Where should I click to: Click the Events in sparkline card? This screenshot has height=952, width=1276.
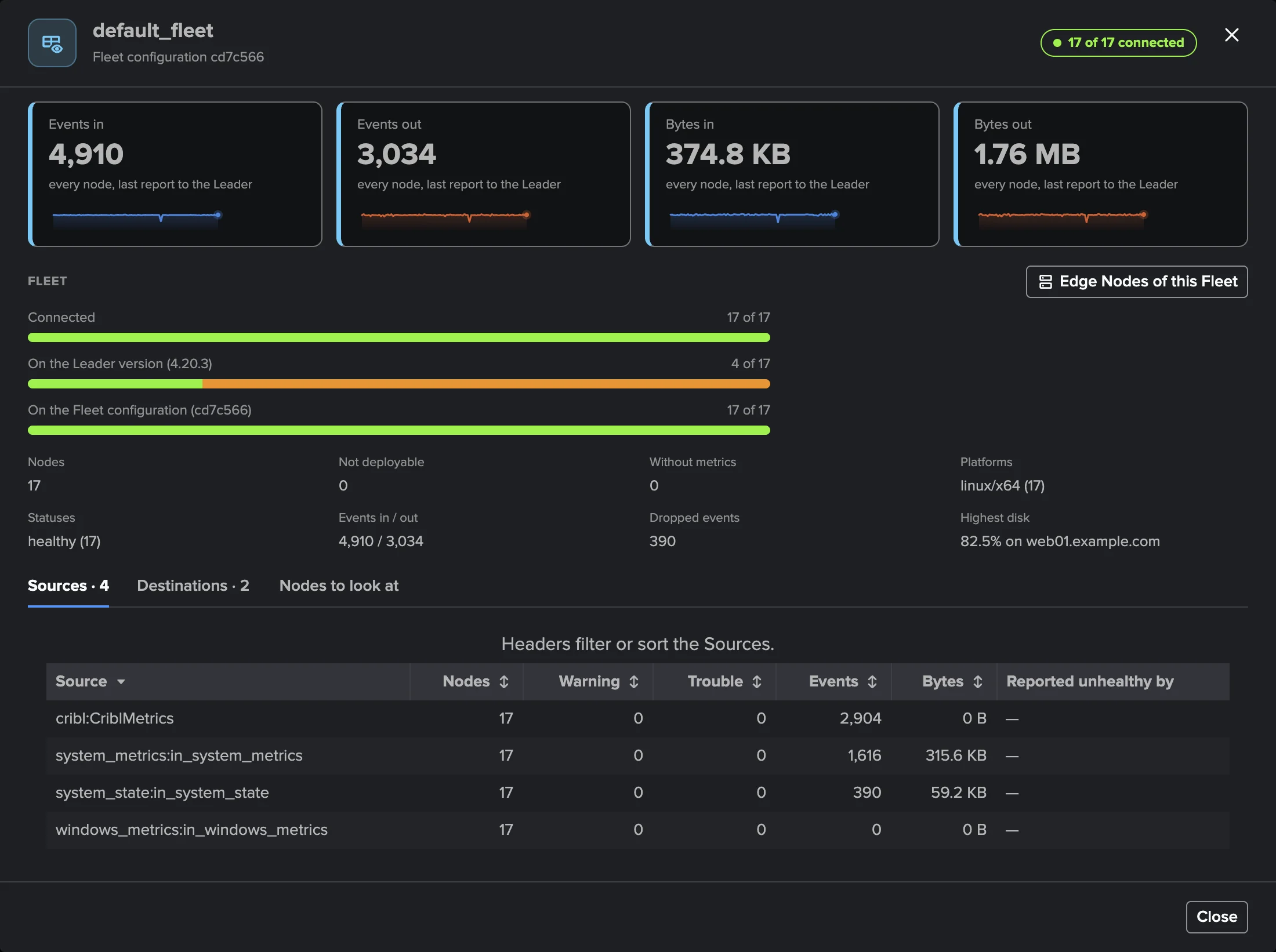175,174
